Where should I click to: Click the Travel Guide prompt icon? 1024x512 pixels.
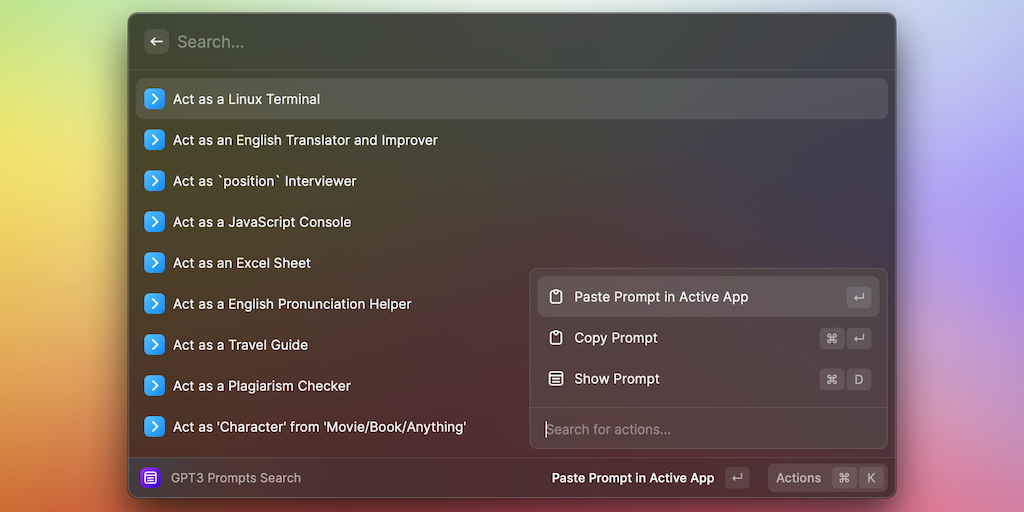tap(154, 345)
